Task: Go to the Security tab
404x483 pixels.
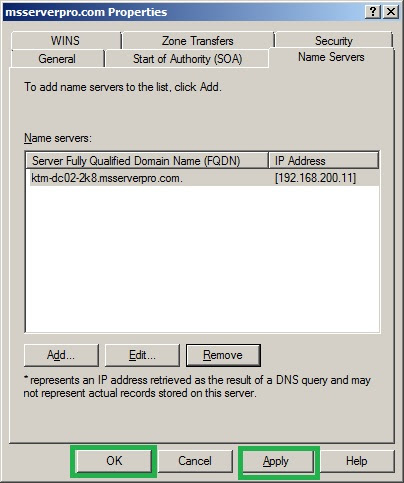Action: 334,41
